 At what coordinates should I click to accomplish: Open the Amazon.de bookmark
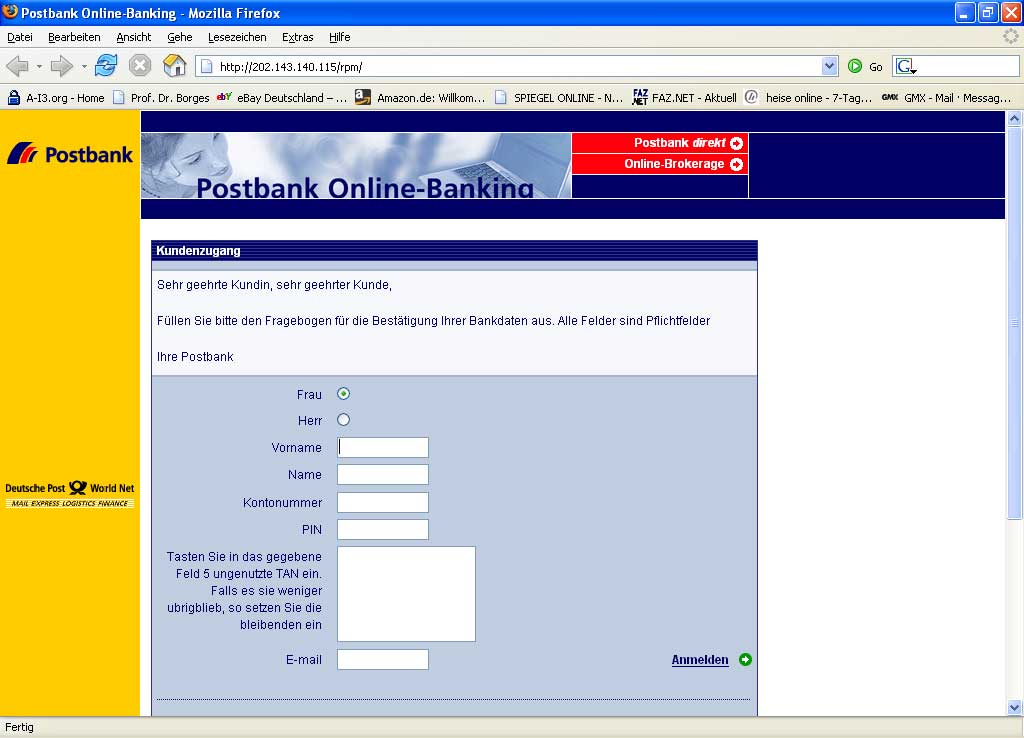420,98
